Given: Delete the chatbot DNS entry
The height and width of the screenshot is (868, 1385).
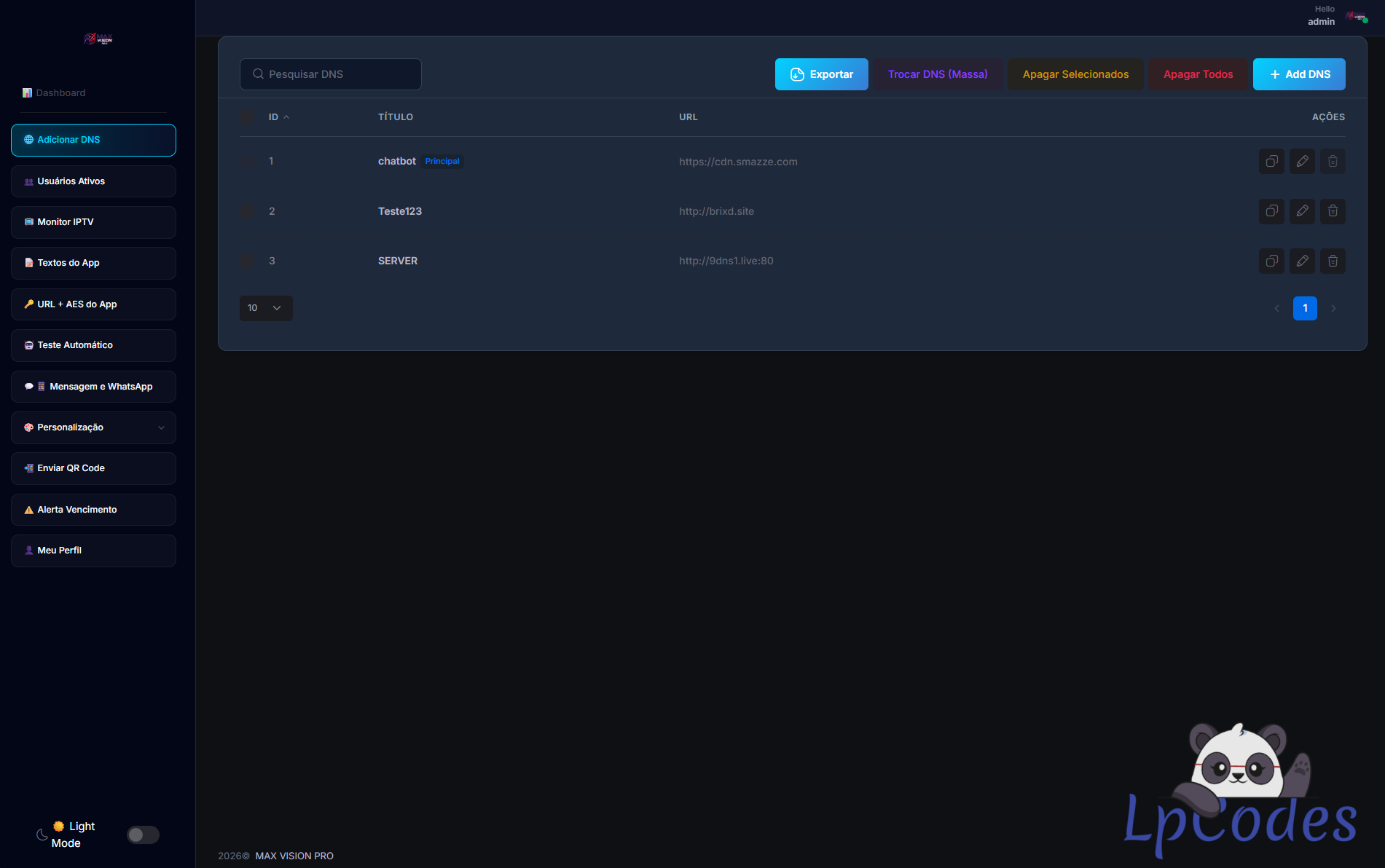Looking at the screenshot, I should (1333, 162).
